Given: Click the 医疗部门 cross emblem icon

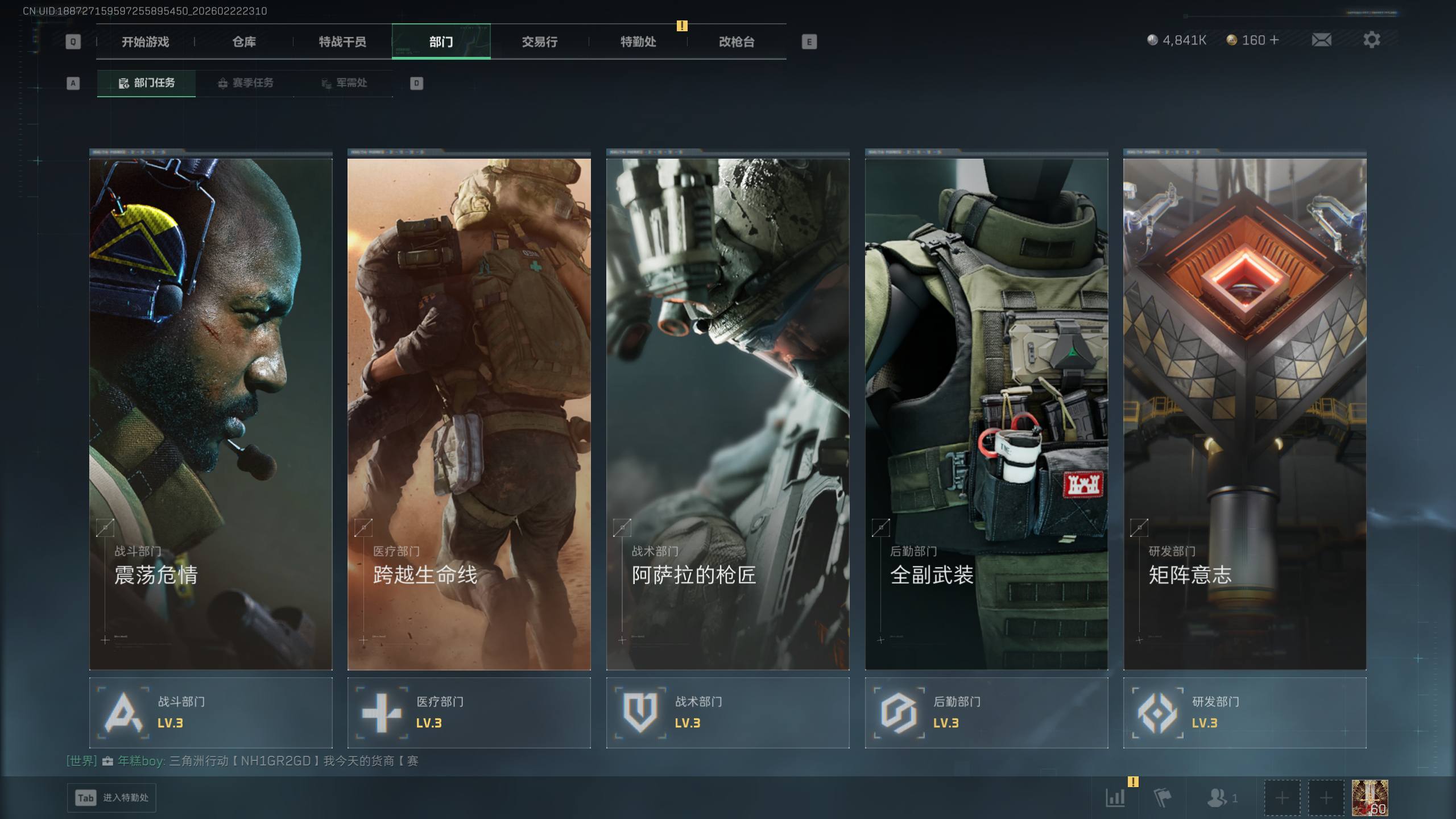Looking at the screenshot, I should click(381, 713).
